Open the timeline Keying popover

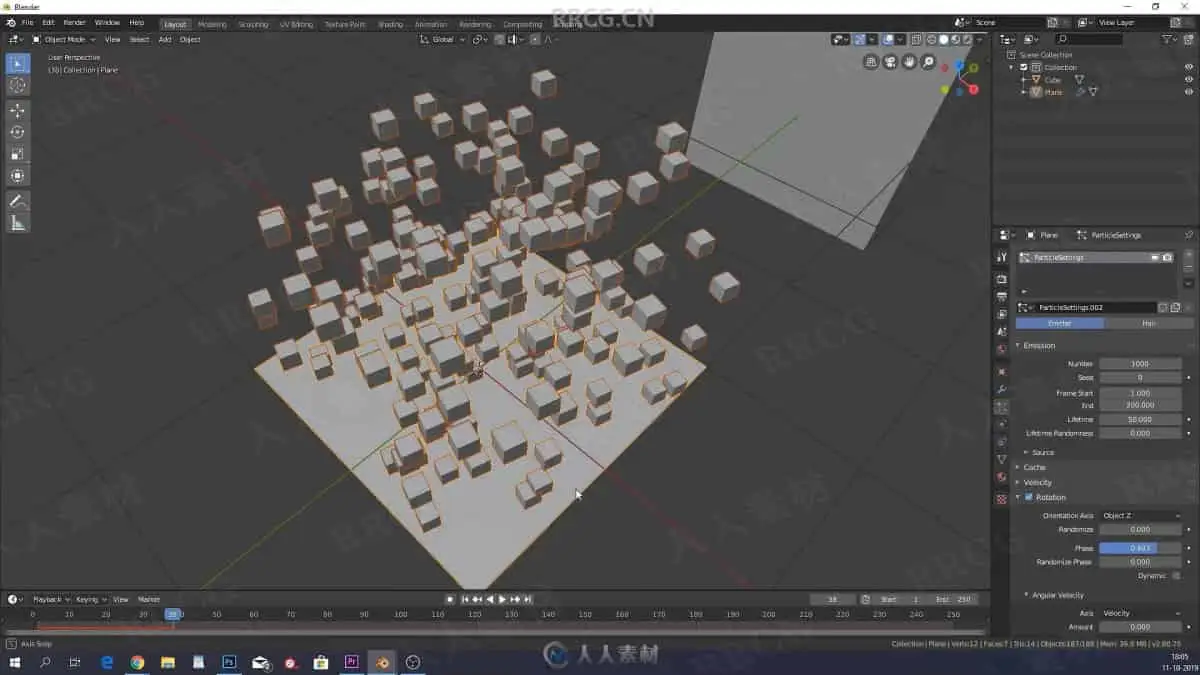pos(89,599)
